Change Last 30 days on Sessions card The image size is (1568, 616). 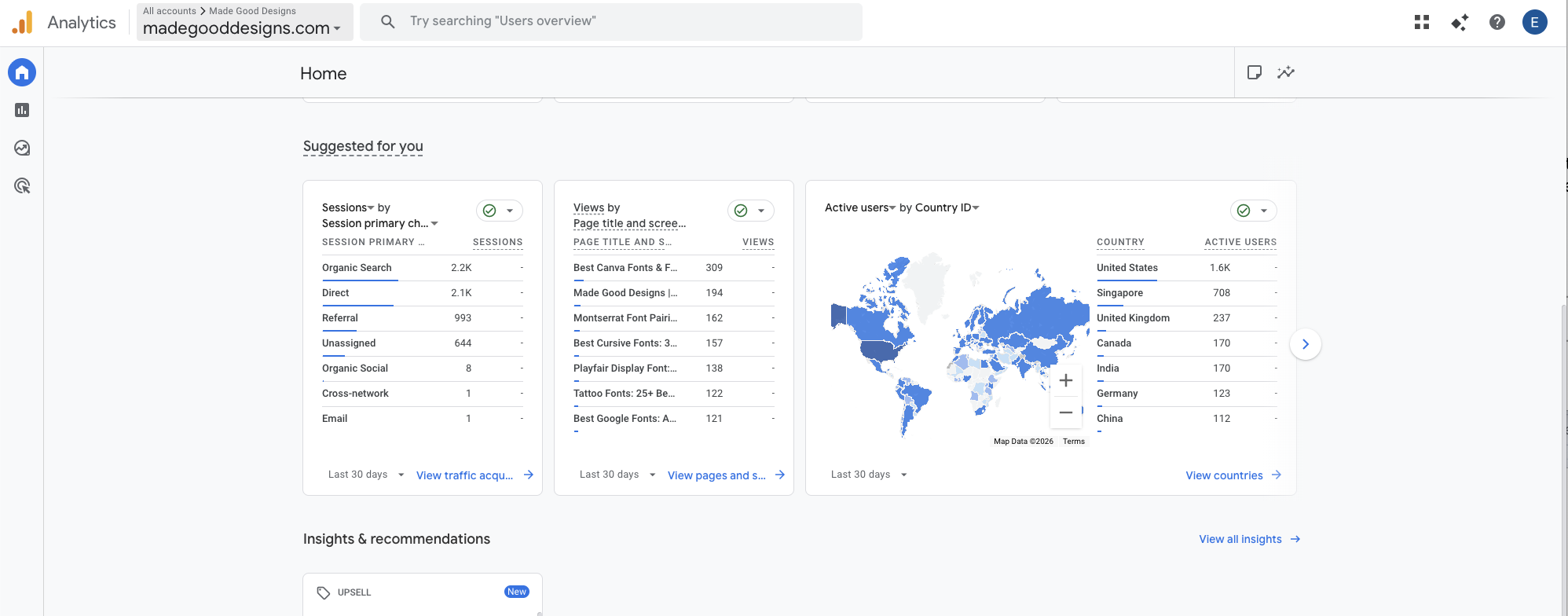(x=366, y=475)
